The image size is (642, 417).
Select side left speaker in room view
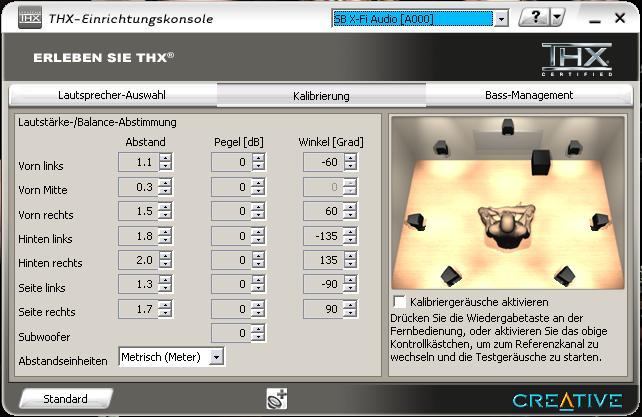pos(417,222)
